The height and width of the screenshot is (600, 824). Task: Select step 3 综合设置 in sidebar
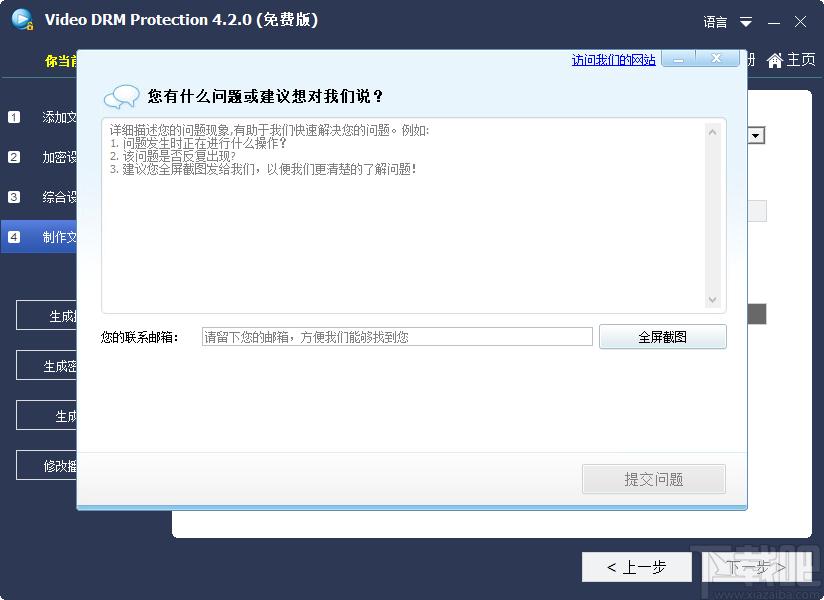(x=39, y=196)
